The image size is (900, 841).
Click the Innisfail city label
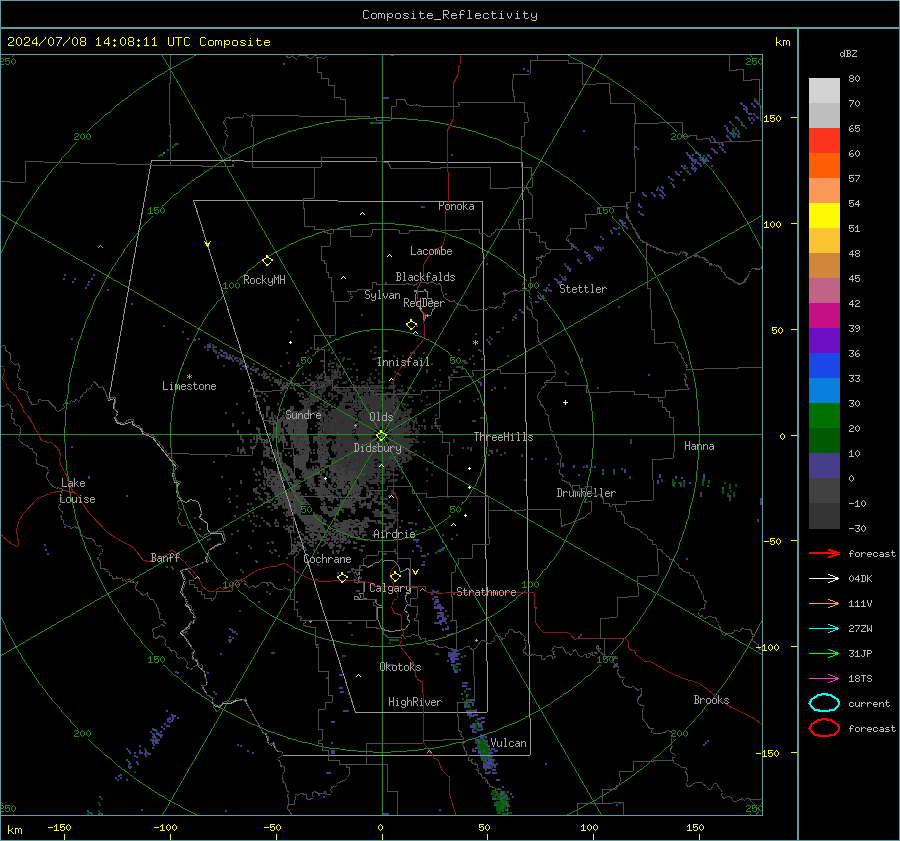[x=403, y=362]
